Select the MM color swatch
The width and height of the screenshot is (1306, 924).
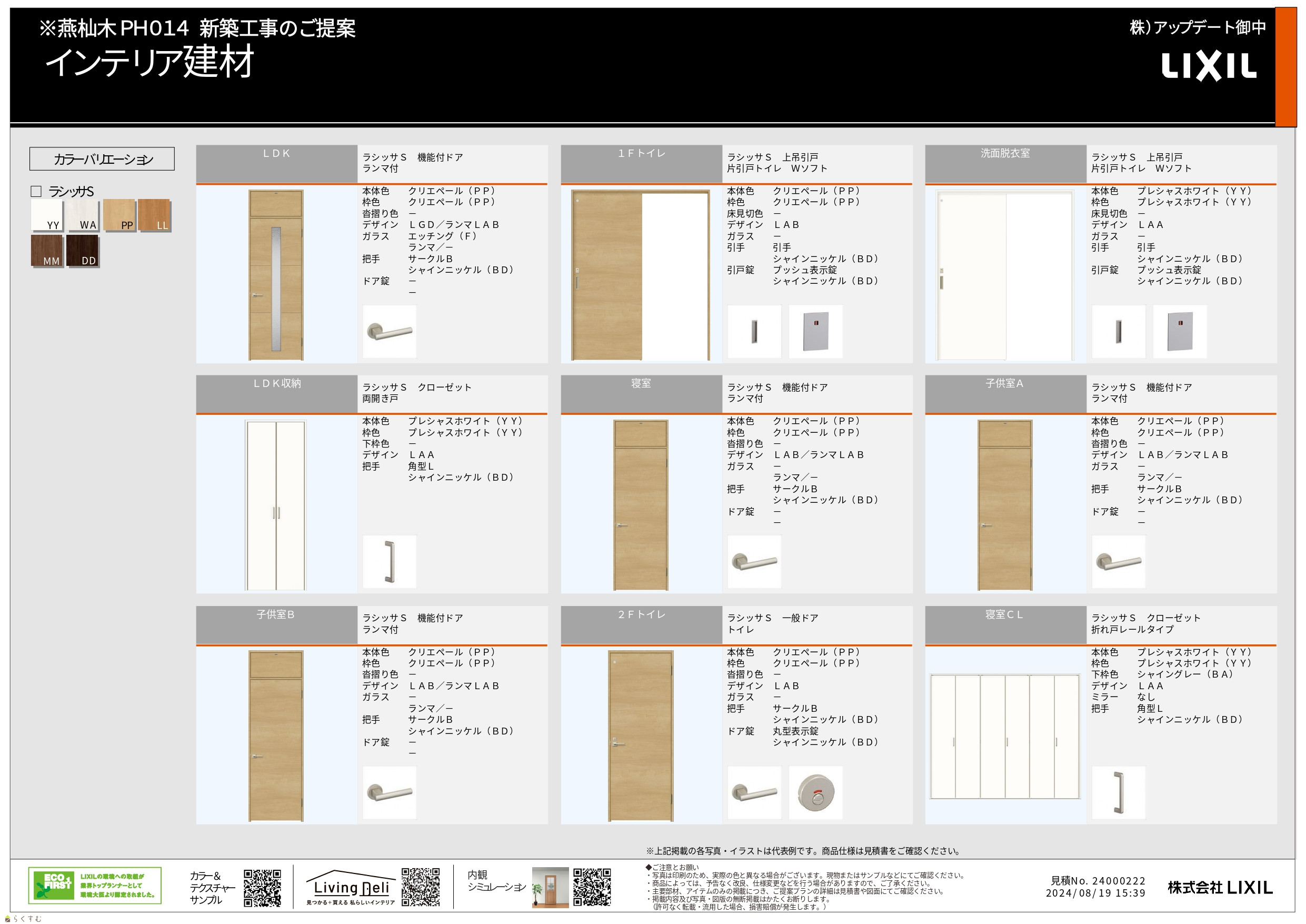coord(47,251)
